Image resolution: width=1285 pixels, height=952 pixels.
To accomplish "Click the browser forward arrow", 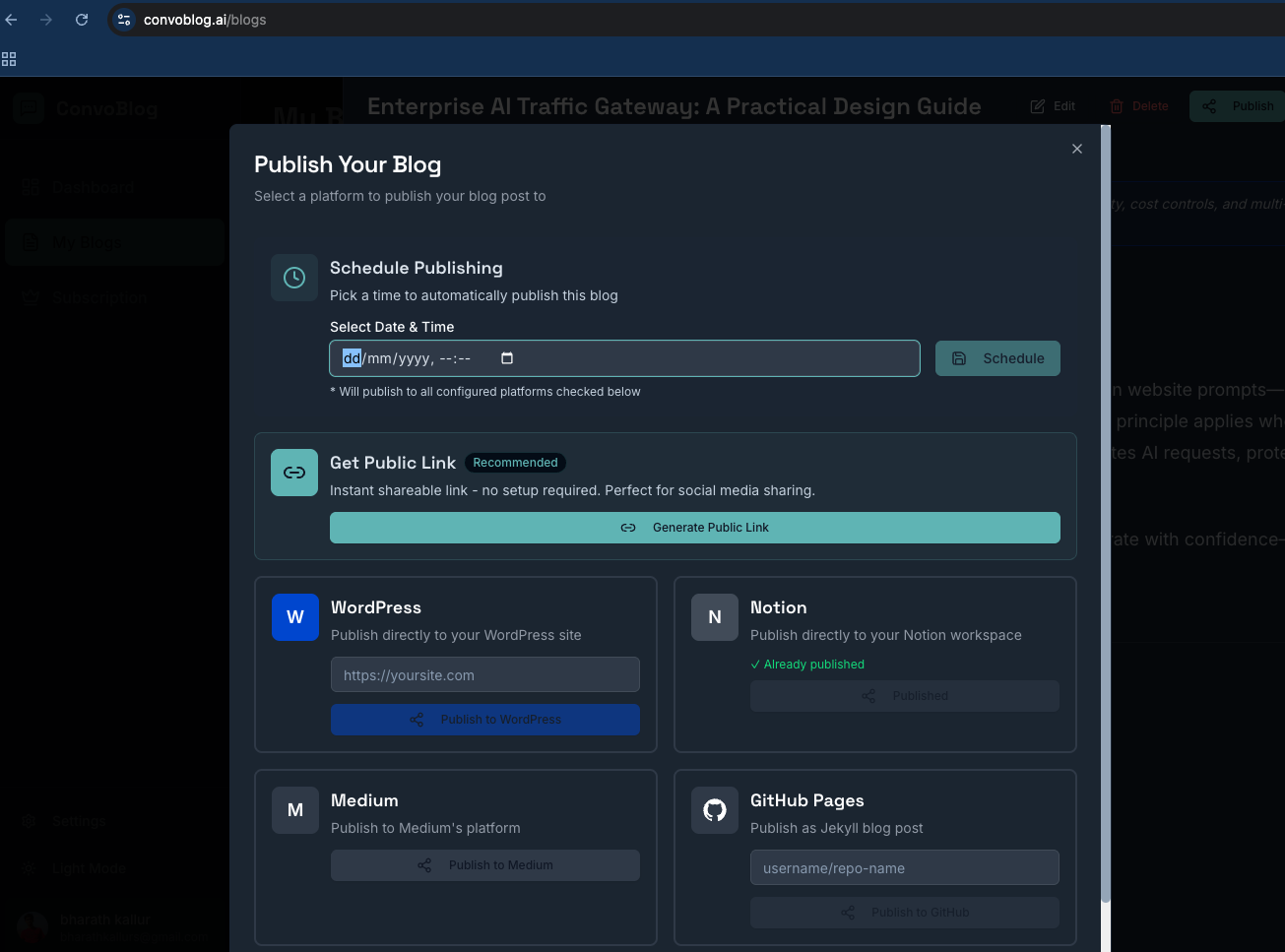I will 46,20.
